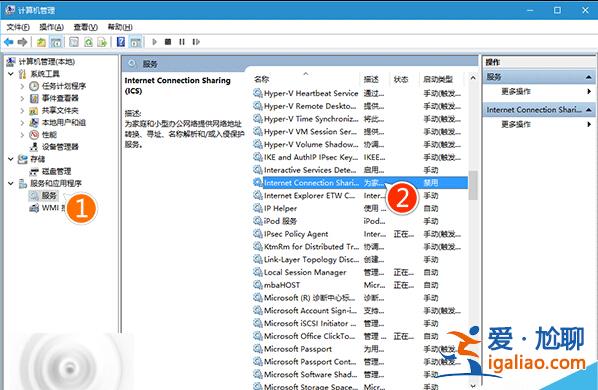Select 磁盘管理 in the tree
Screen dimensions: 598x390
tap(56, 171)
